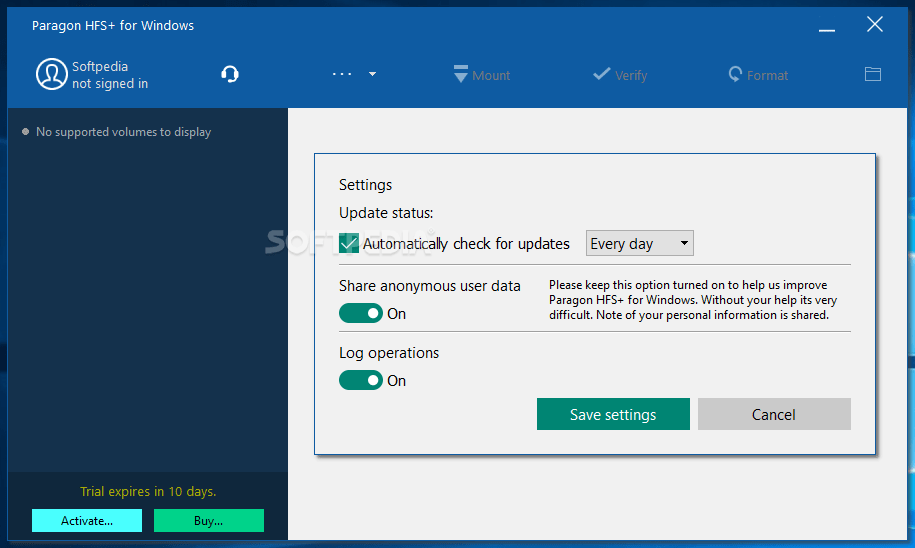
Task: Click the 'Trial expires in 10 days.' notice
Action: (148, 491)
